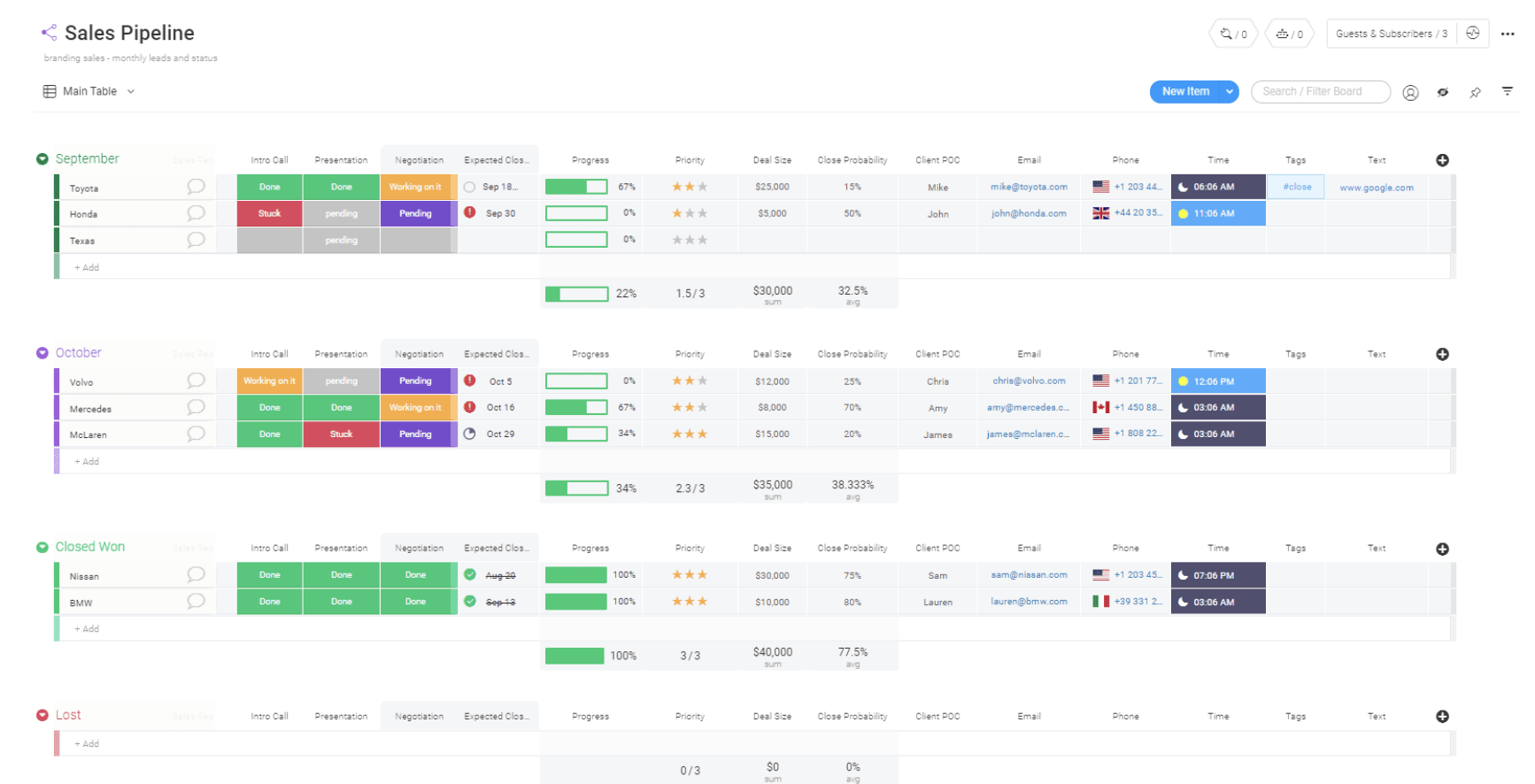Add column to Closed Won group
Image resolution: width=1535 pixels, height=784 pixels.
[x=1442, y=549]
